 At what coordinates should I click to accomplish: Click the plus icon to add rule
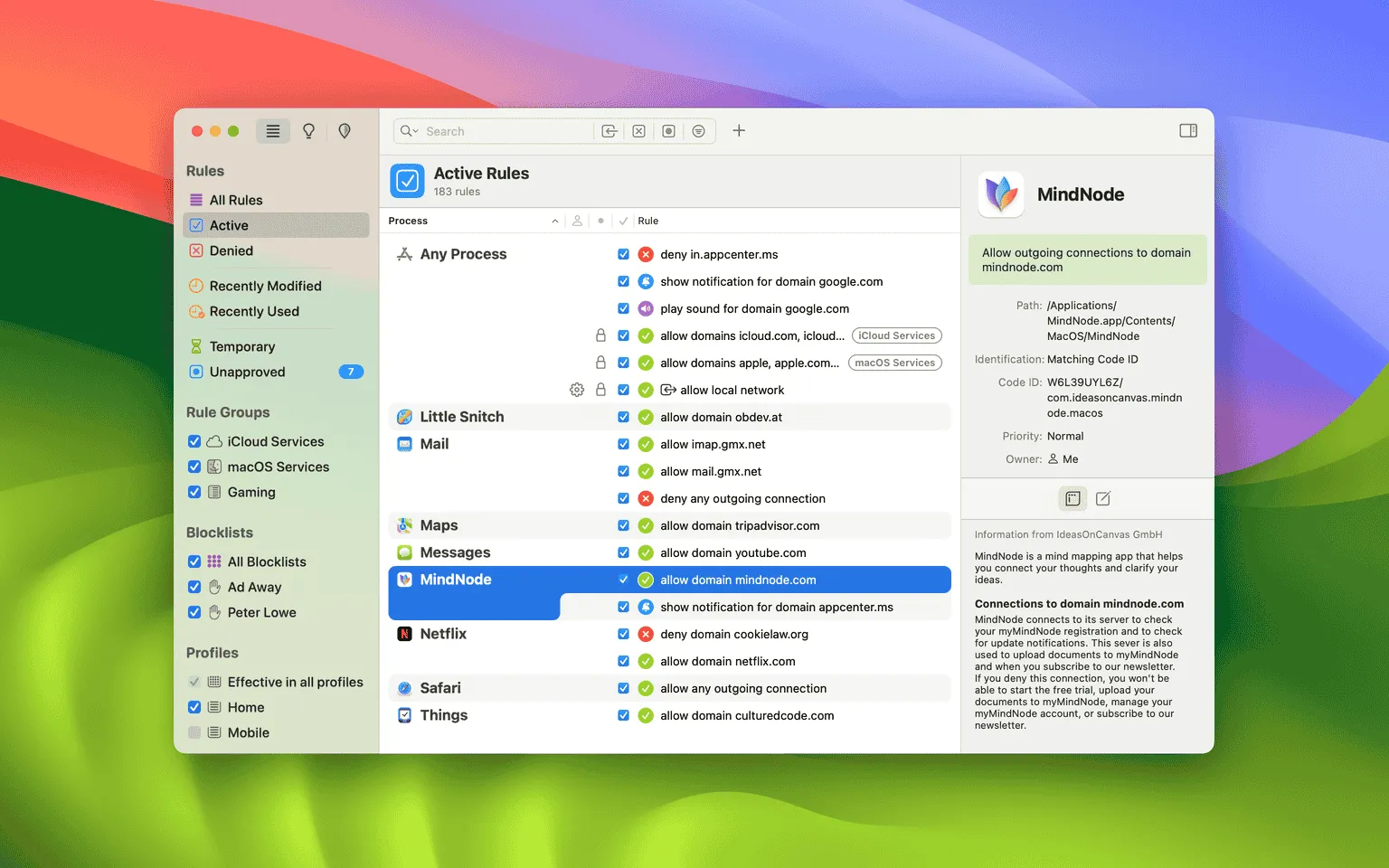739,131
